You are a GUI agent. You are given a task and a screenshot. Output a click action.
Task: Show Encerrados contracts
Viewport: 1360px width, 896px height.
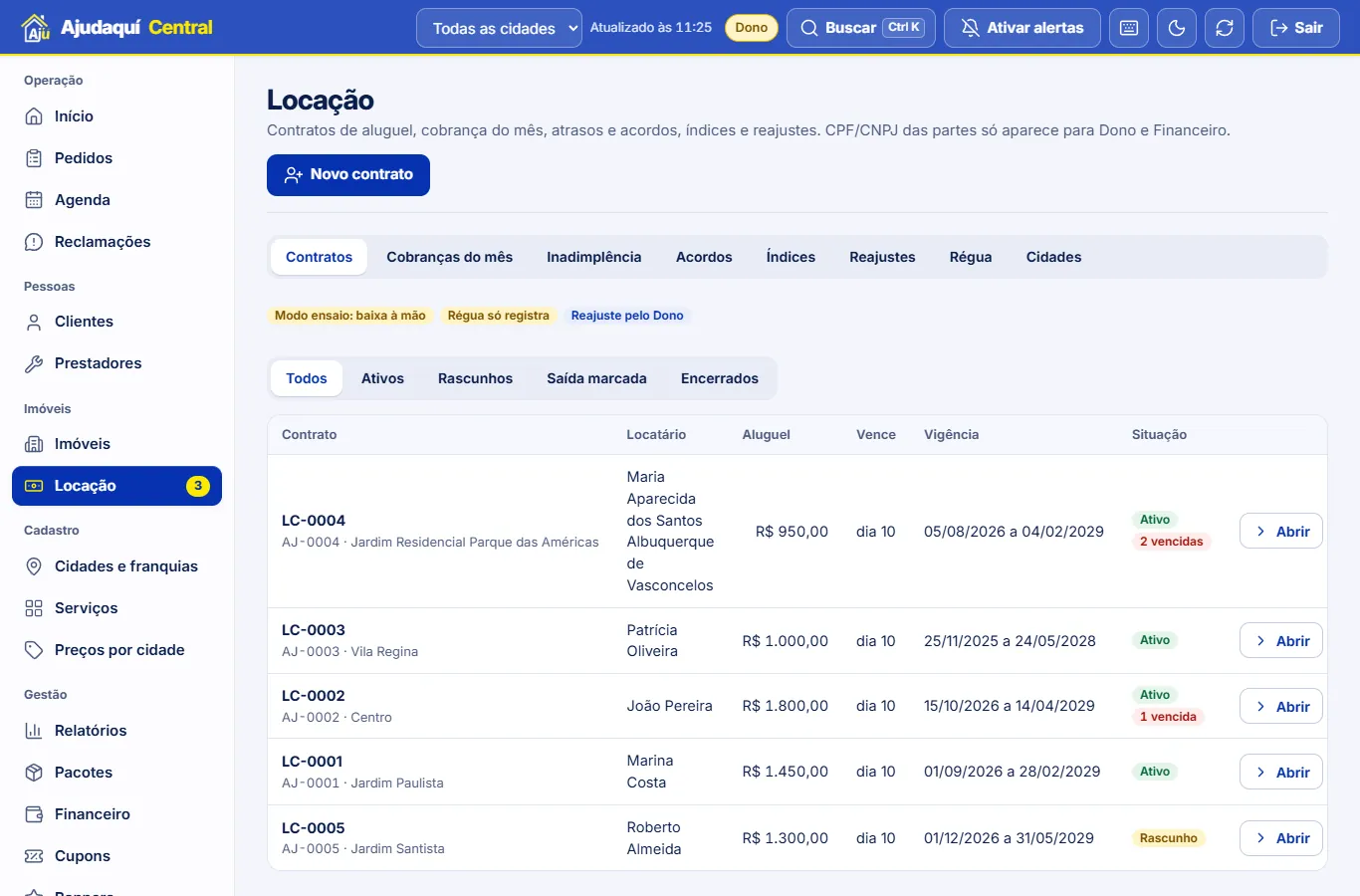pos(720,378)
